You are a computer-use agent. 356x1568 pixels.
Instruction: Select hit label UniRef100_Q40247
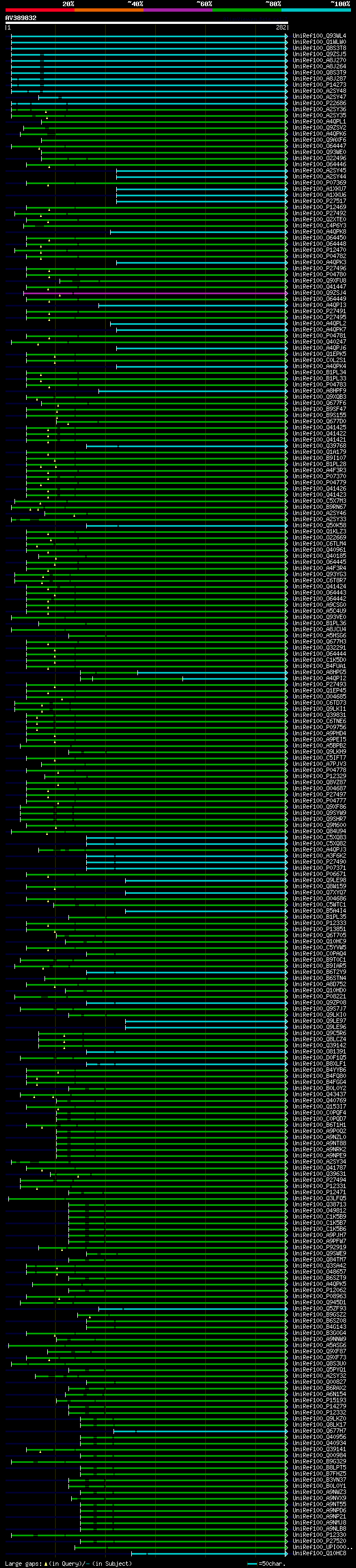(319, 342)
